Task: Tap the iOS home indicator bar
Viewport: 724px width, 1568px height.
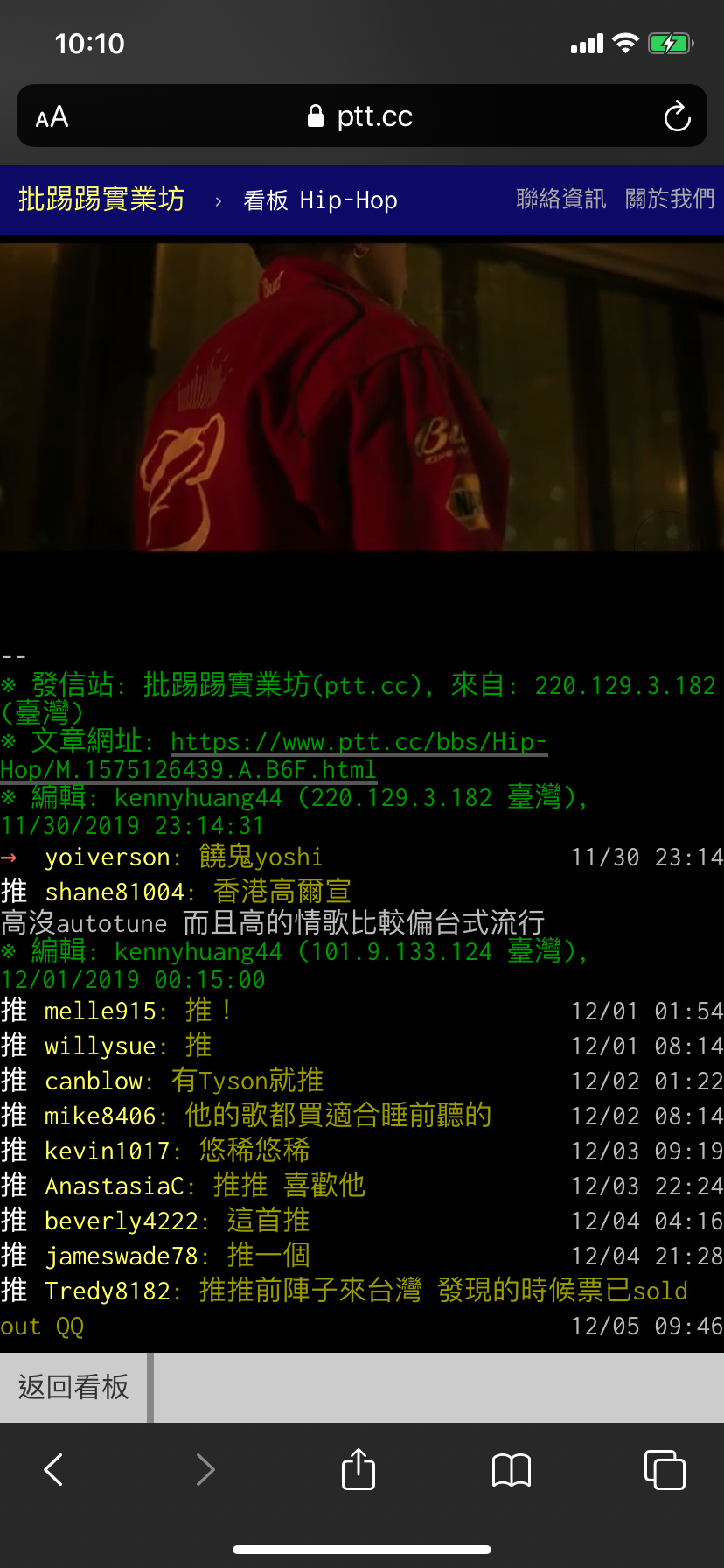Action: pos(362,1549)
